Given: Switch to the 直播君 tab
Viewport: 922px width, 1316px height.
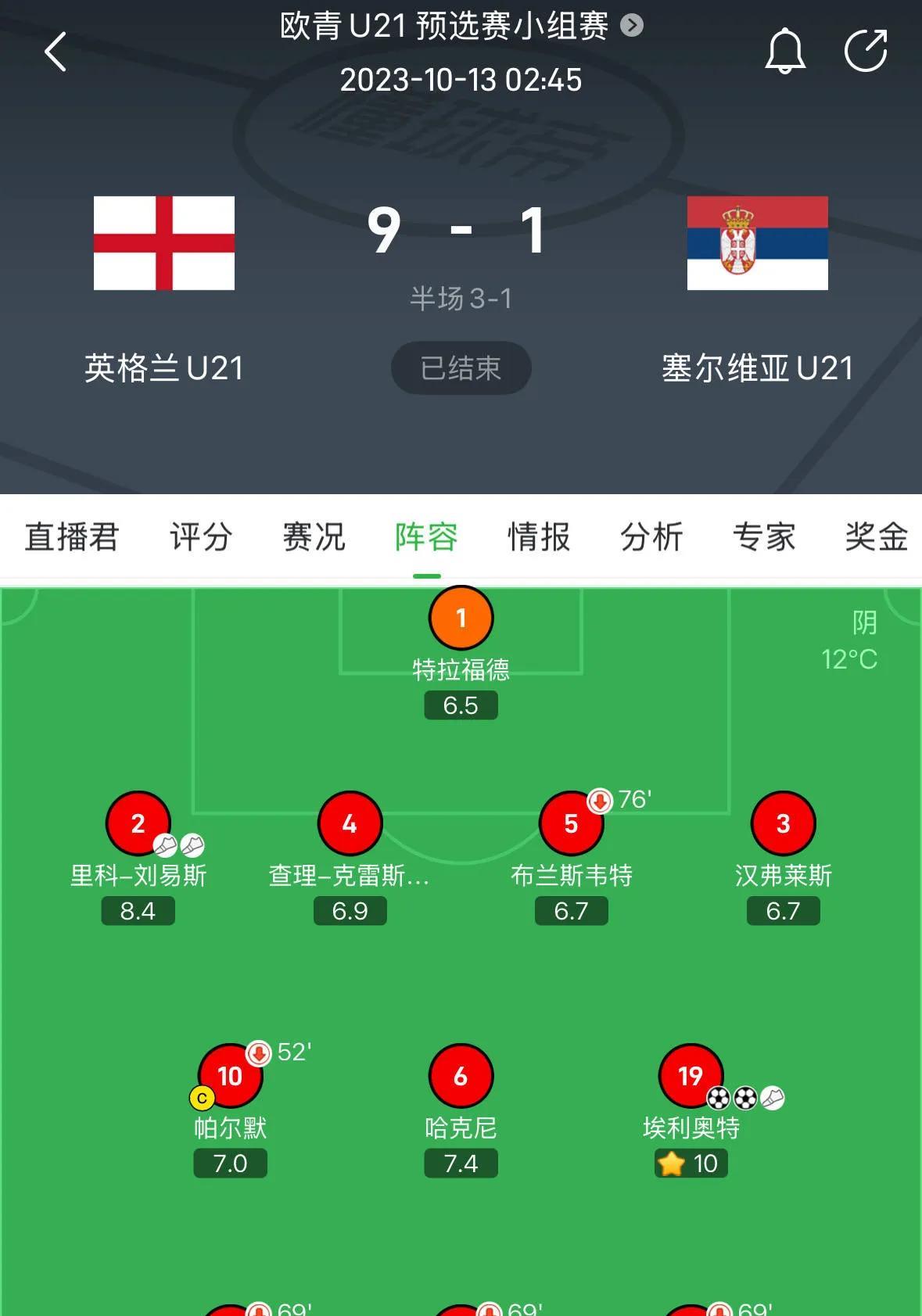Looking at the screenshot, I should 71,537.
